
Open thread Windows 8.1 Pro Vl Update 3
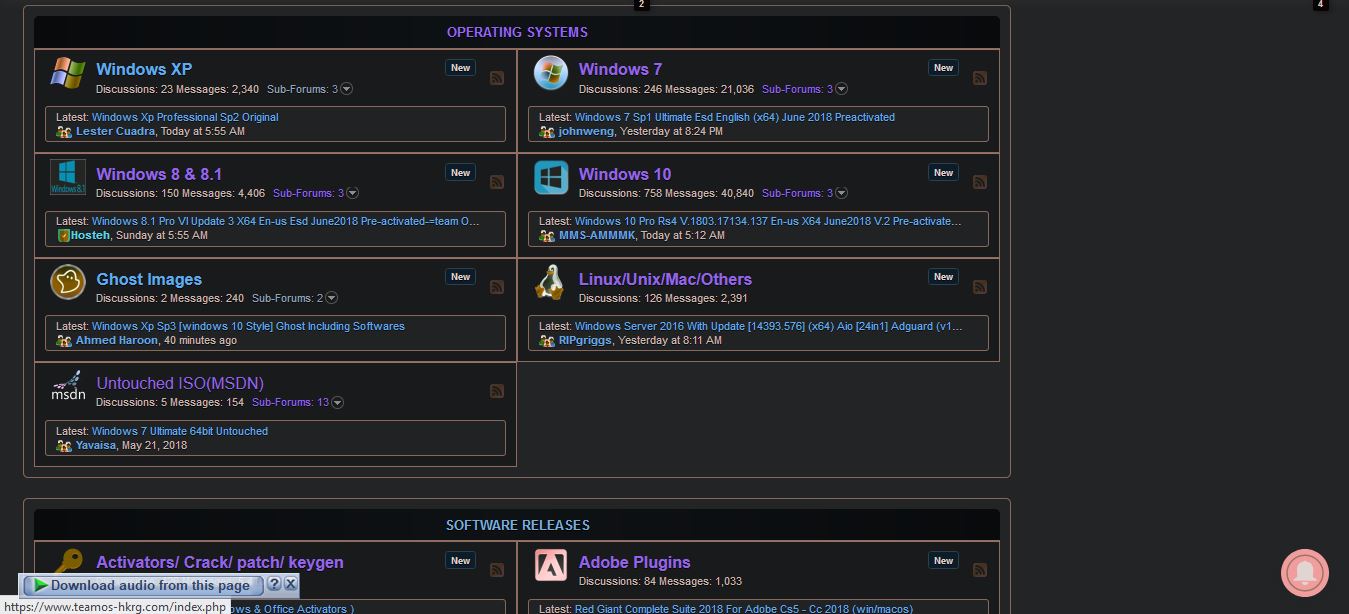tap(286, 221)
